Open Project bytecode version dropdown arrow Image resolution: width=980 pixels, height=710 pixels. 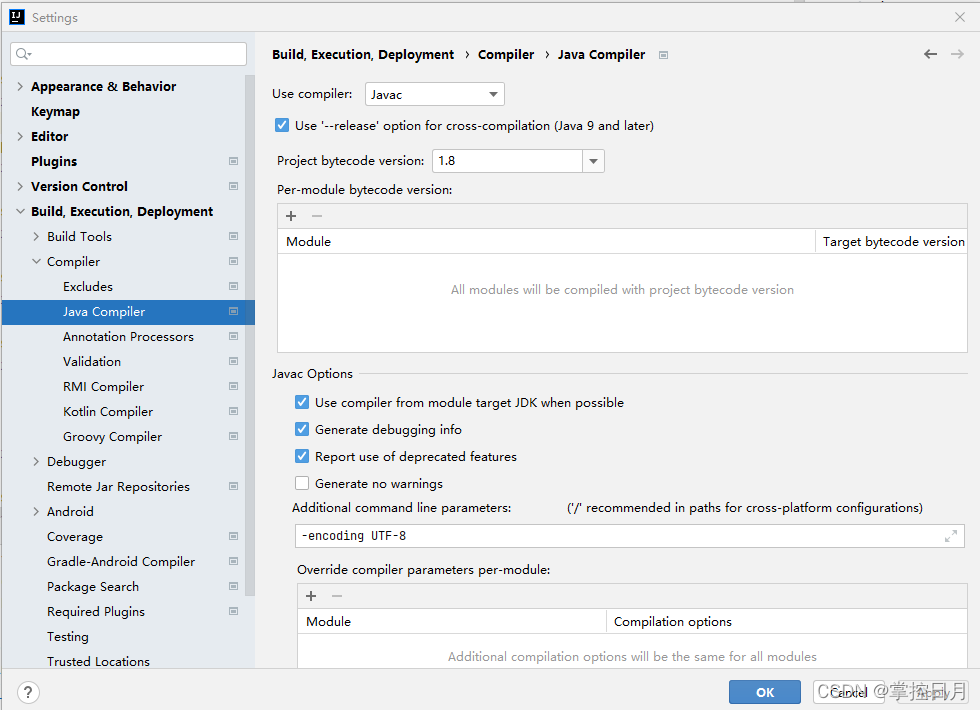(593, 161)
